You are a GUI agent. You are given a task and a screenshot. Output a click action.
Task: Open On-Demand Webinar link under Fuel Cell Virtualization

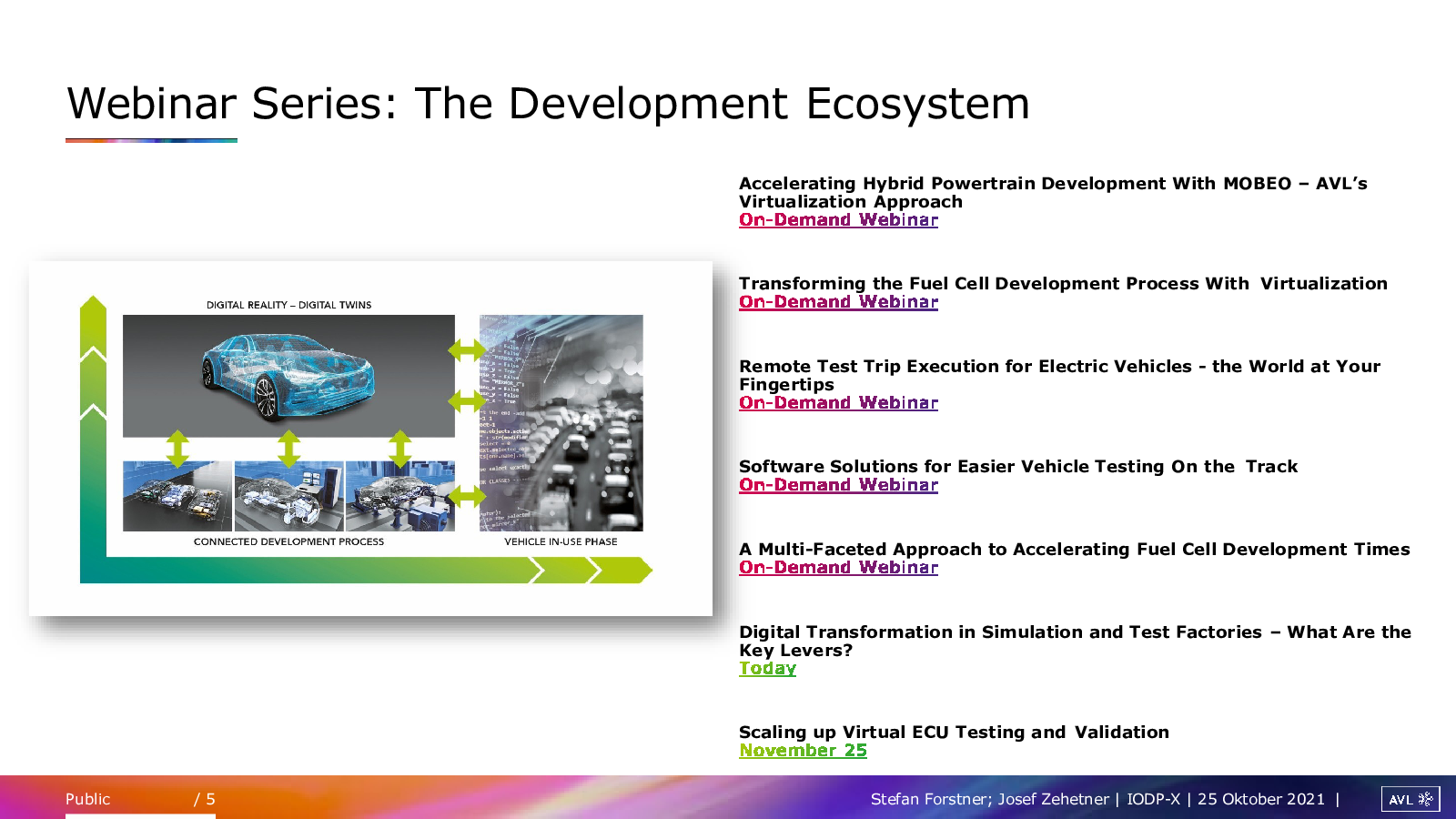click(838, 302)
